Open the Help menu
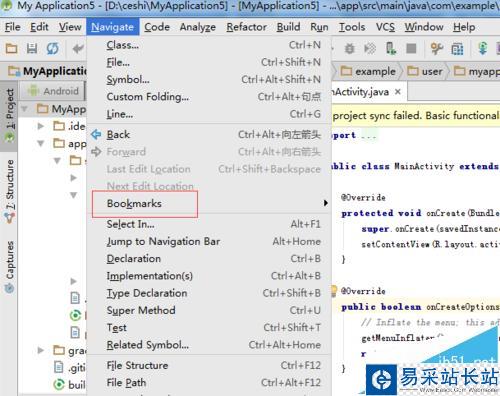 (464, 27)
